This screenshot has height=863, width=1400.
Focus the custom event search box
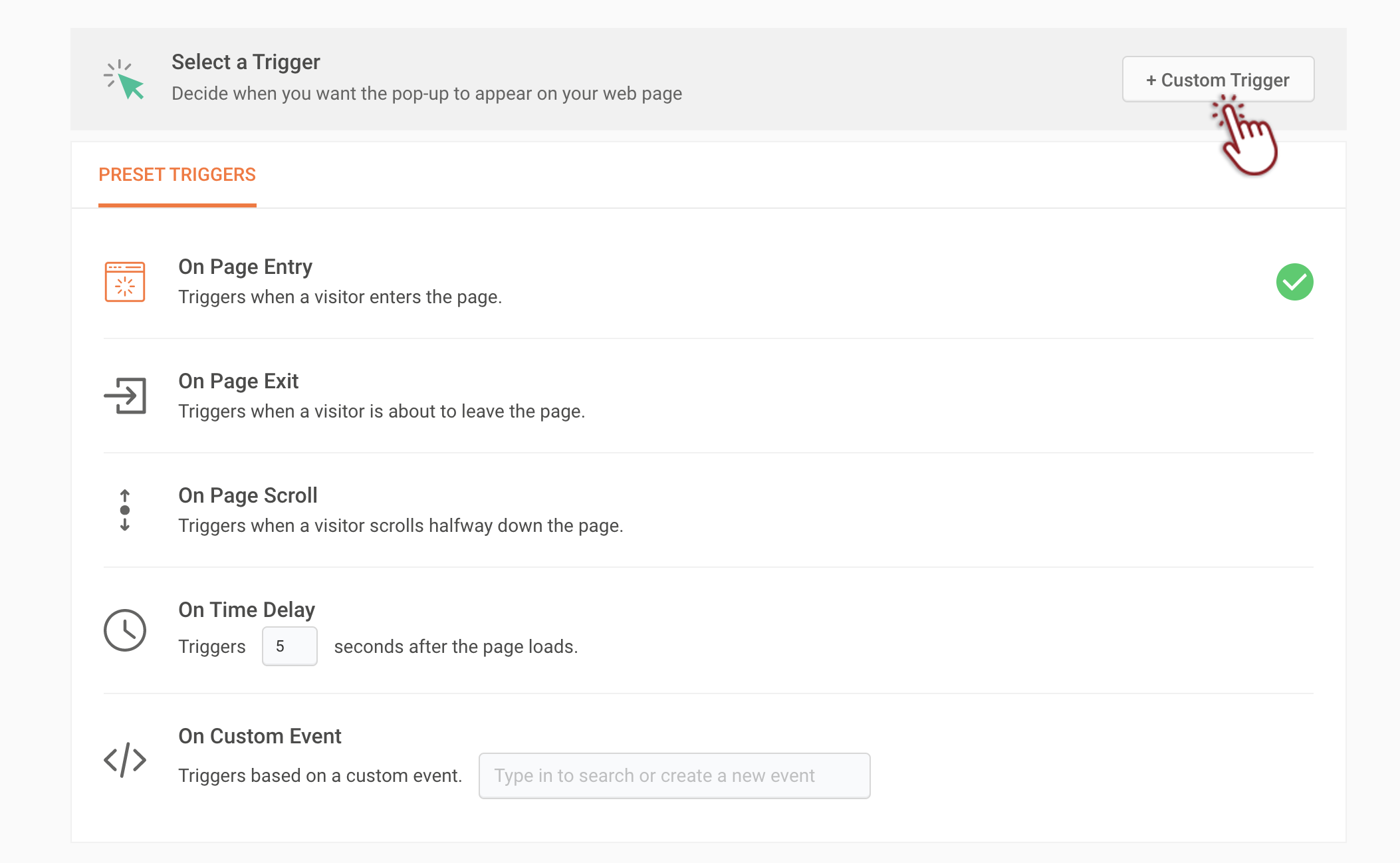click(x=674, y=775)
